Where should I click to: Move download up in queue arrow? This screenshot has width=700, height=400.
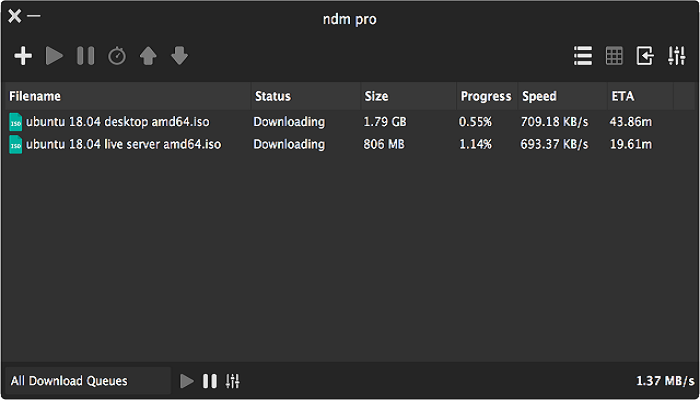tap(148, 56)
